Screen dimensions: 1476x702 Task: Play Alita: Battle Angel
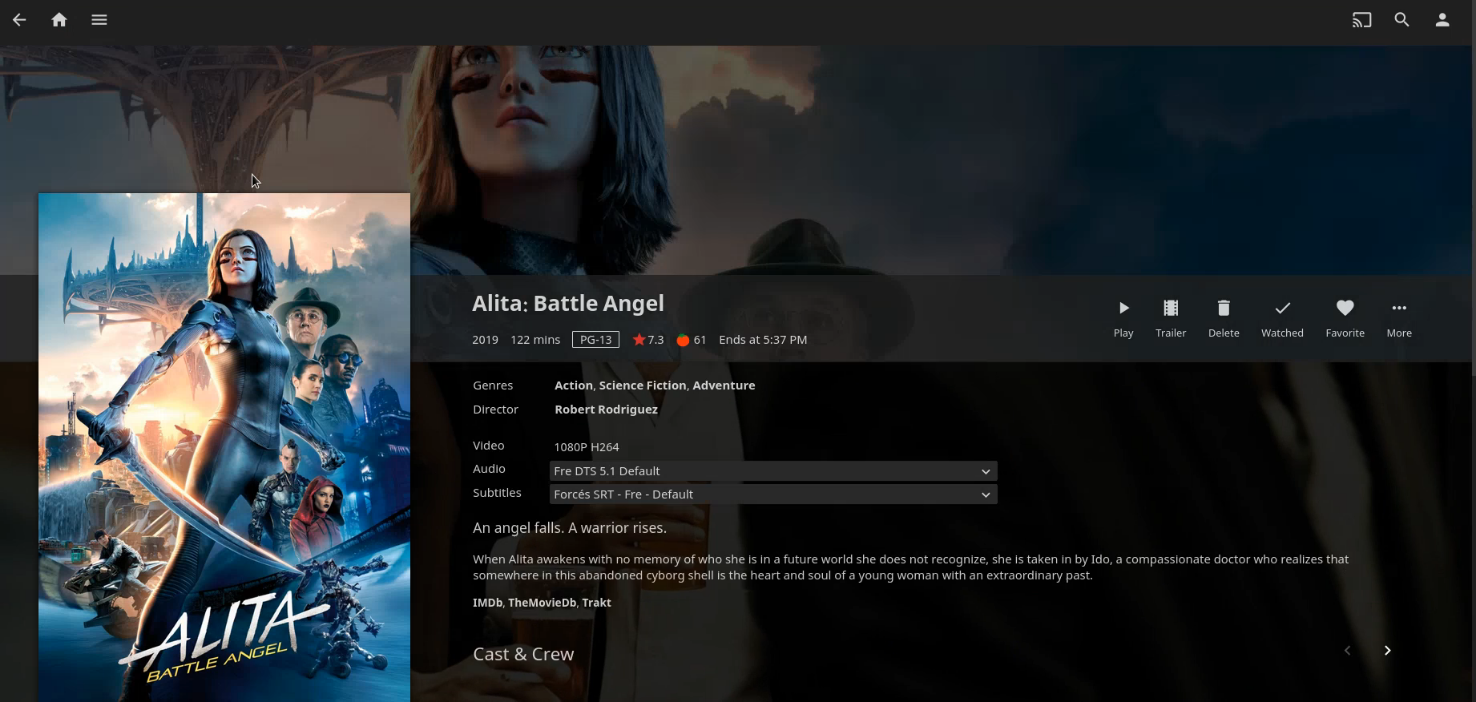[x=1123, y=318]
